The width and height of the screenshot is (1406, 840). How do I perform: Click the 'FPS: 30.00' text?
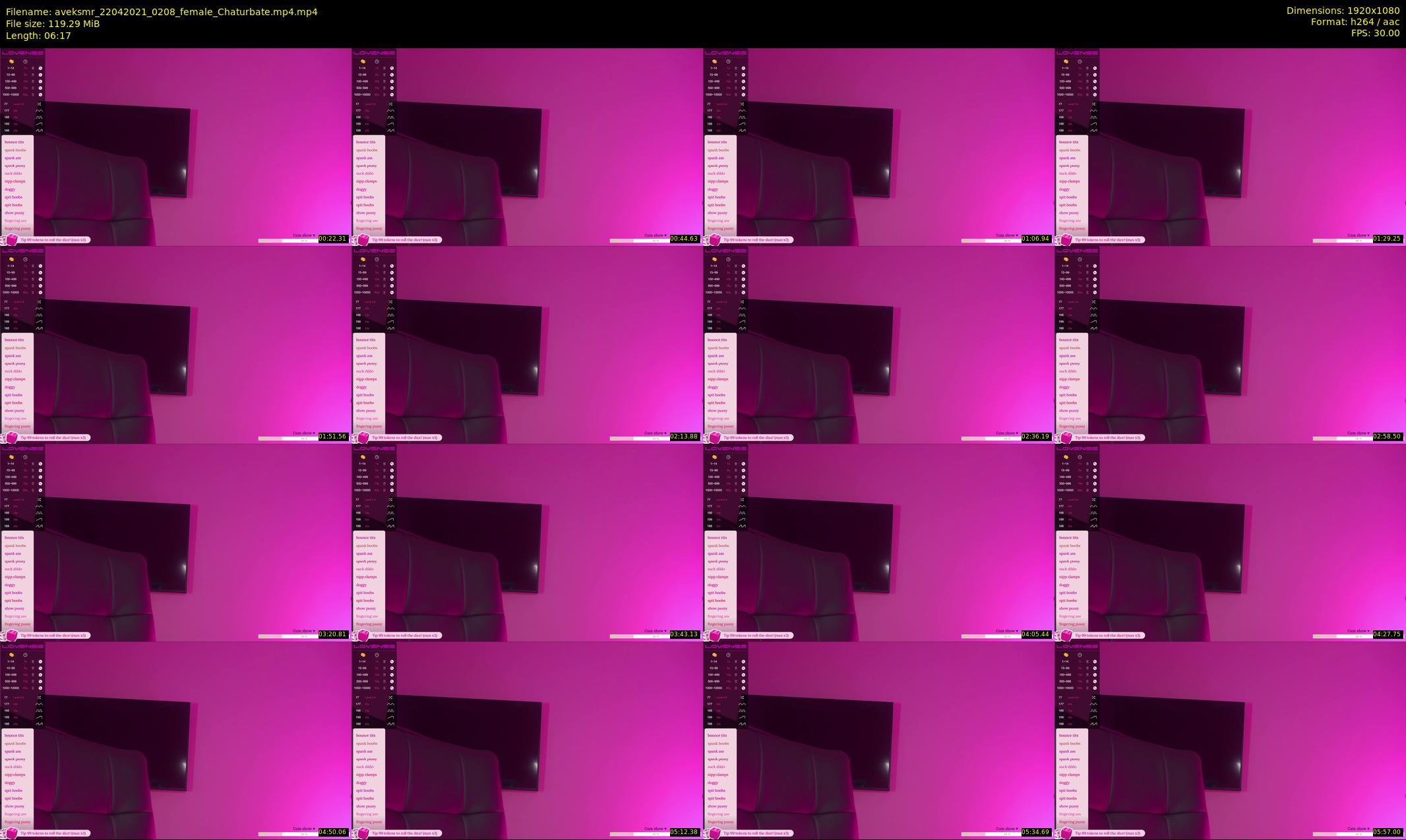pyautogui.click(x=1375, y=33)
